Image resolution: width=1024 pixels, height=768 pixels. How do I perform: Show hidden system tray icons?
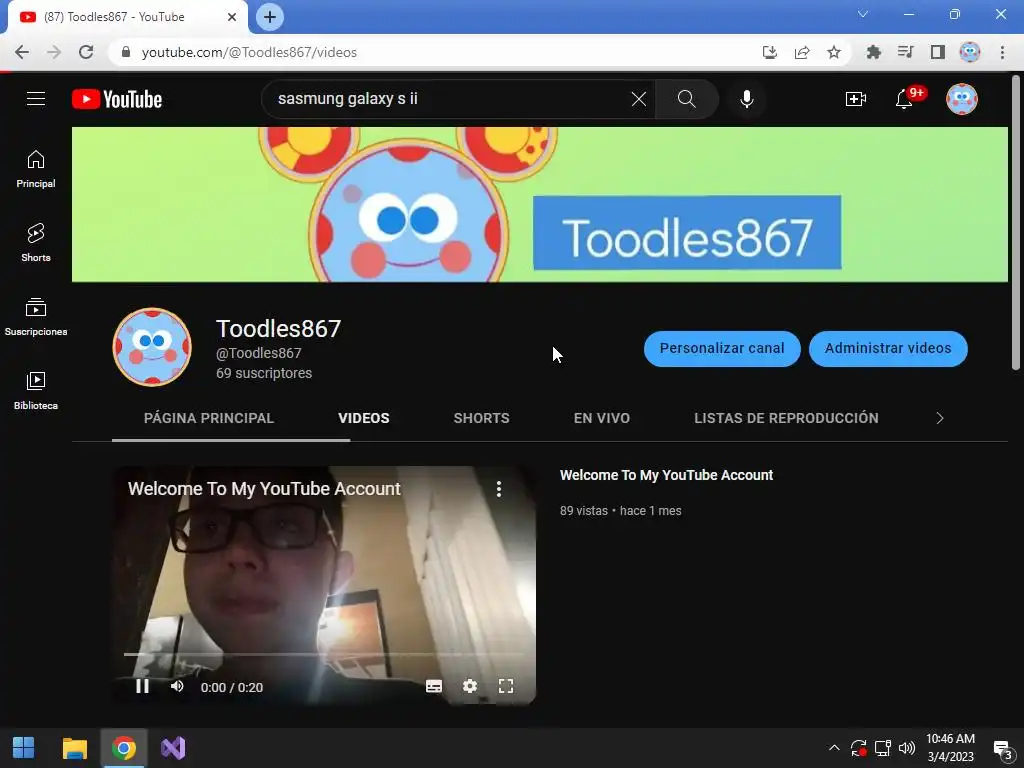pyautogui.click(x=834, y=748)
